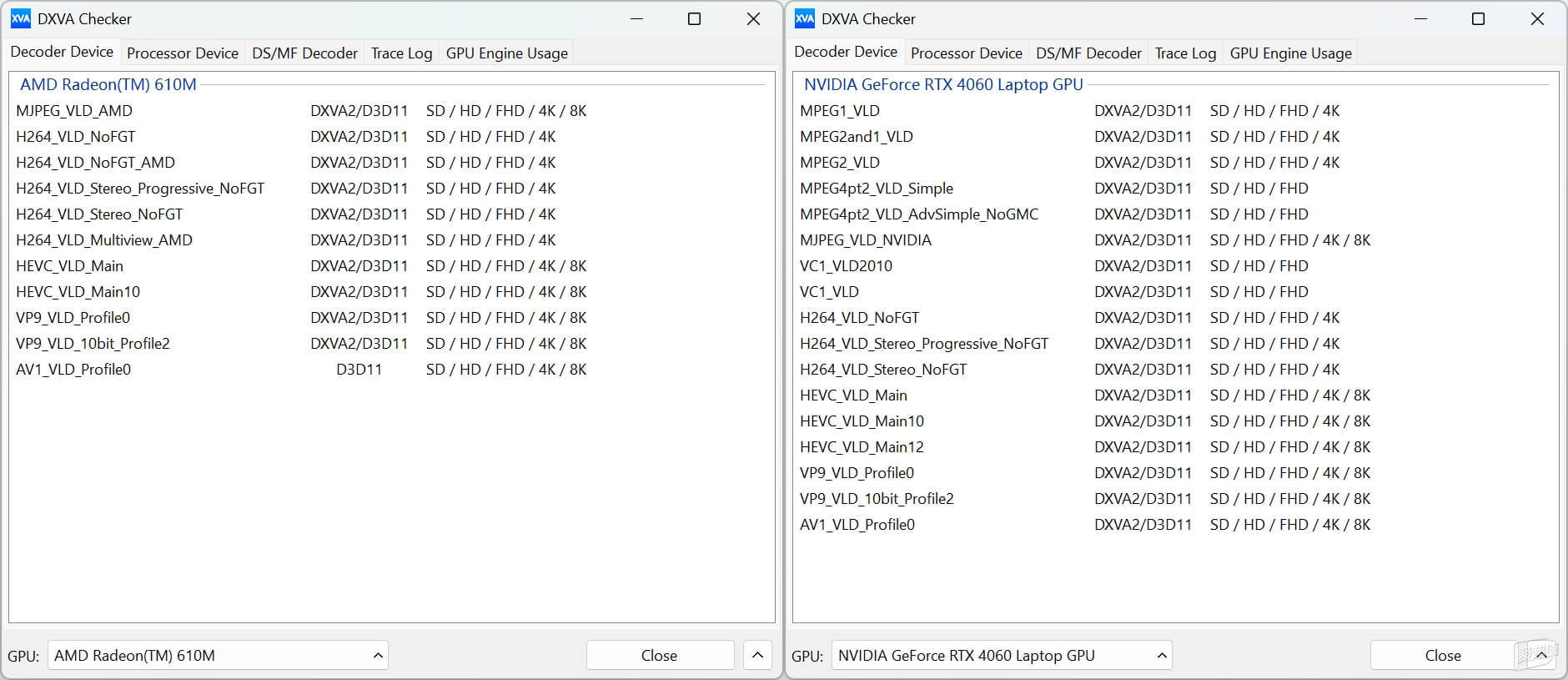This screenshot has width=1568, height=680.
Task: Click the DXVA Checker icon in left window title
Action: pos(20,18)
